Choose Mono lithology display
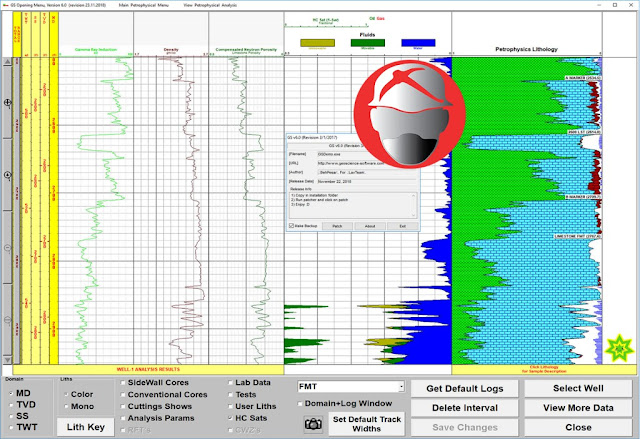 click(66, 406)
